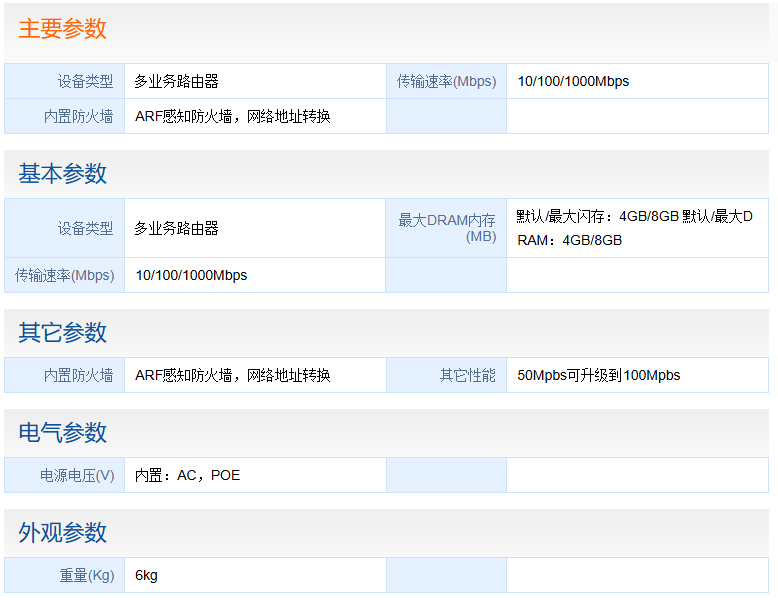The width and height of the screenshot is (778, 600).
Task: Select 传输速率(Mbps) label in 主要参数 table
Action: [446, 81]
